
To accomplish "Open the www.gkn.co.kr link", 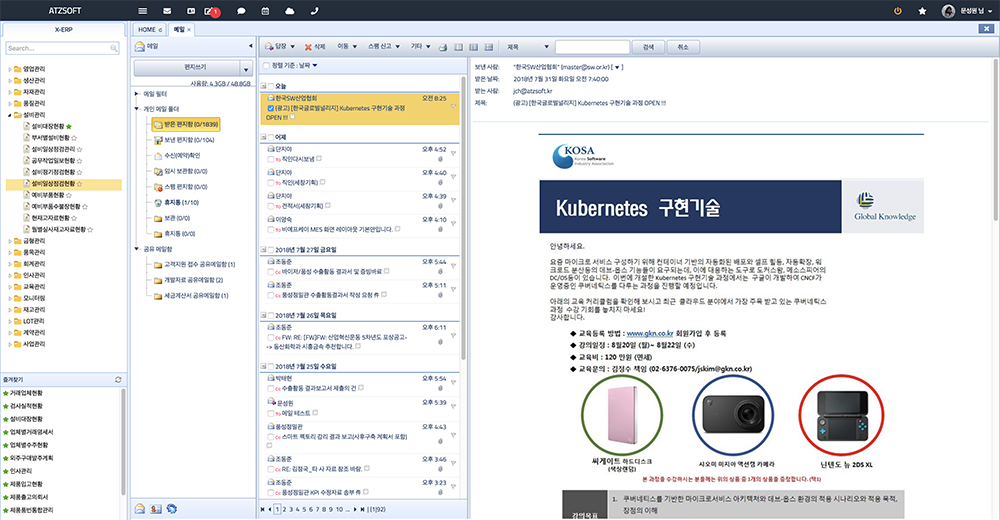I will click(650, 334).
